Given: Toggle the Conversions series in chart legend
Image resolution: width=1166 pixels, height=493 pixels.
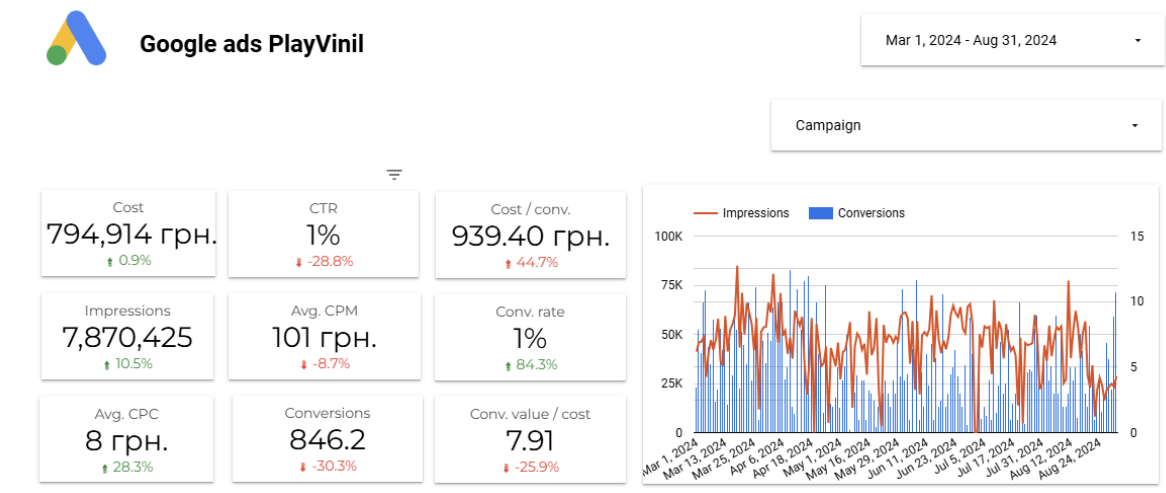Looking at the screenshot, I should [x=857, y=213].
